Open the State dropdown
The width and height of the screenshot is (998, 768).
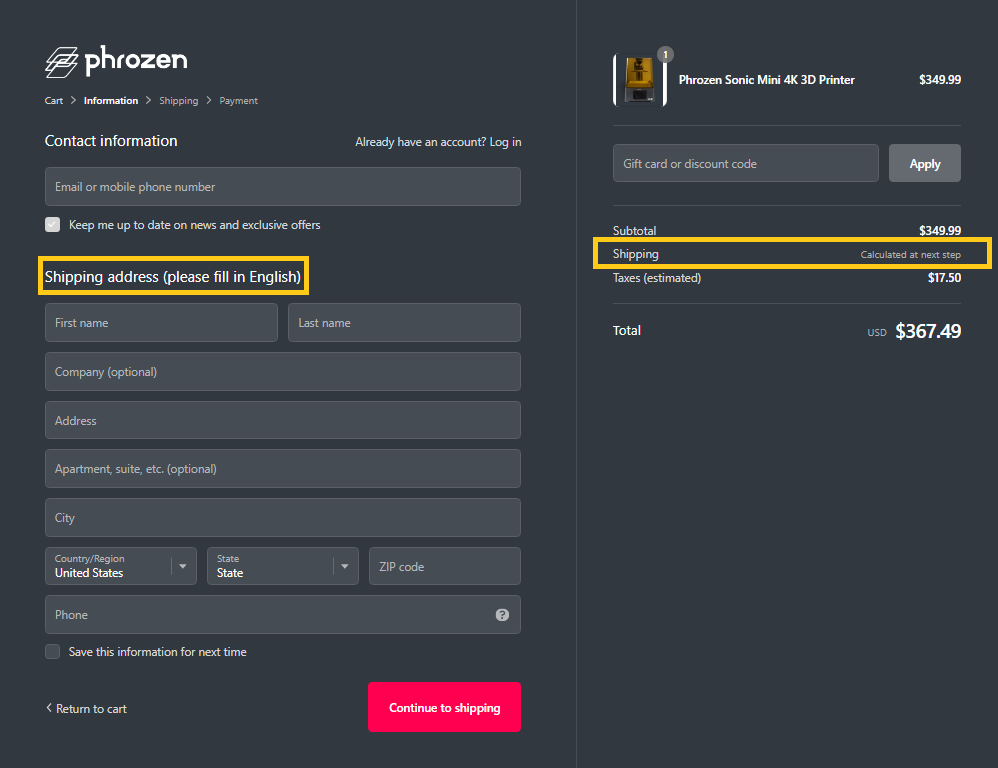point(282,566)
